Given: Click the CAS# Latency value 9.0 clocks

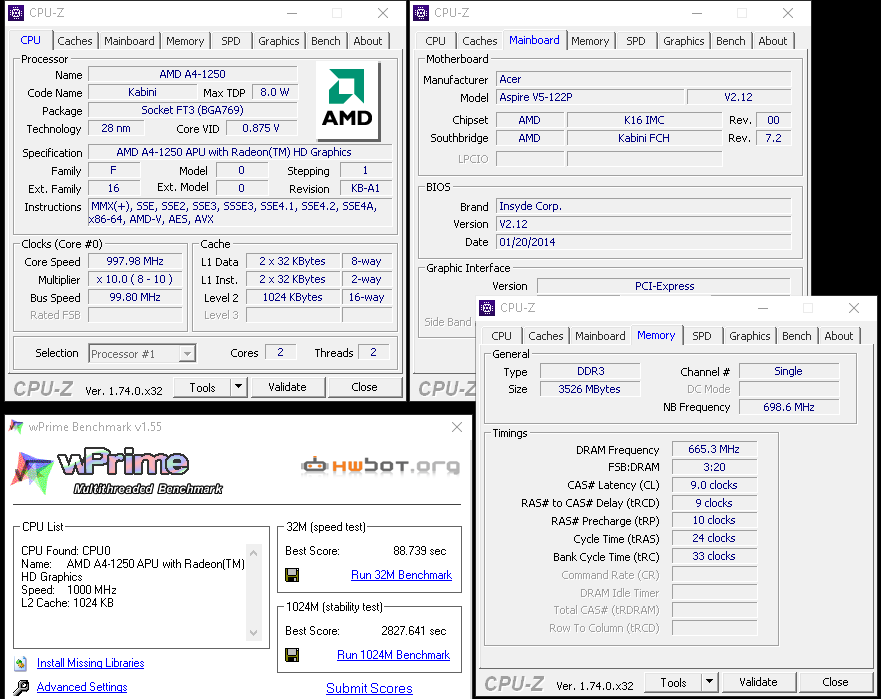Looking at the screenshot, I should 714,485.
